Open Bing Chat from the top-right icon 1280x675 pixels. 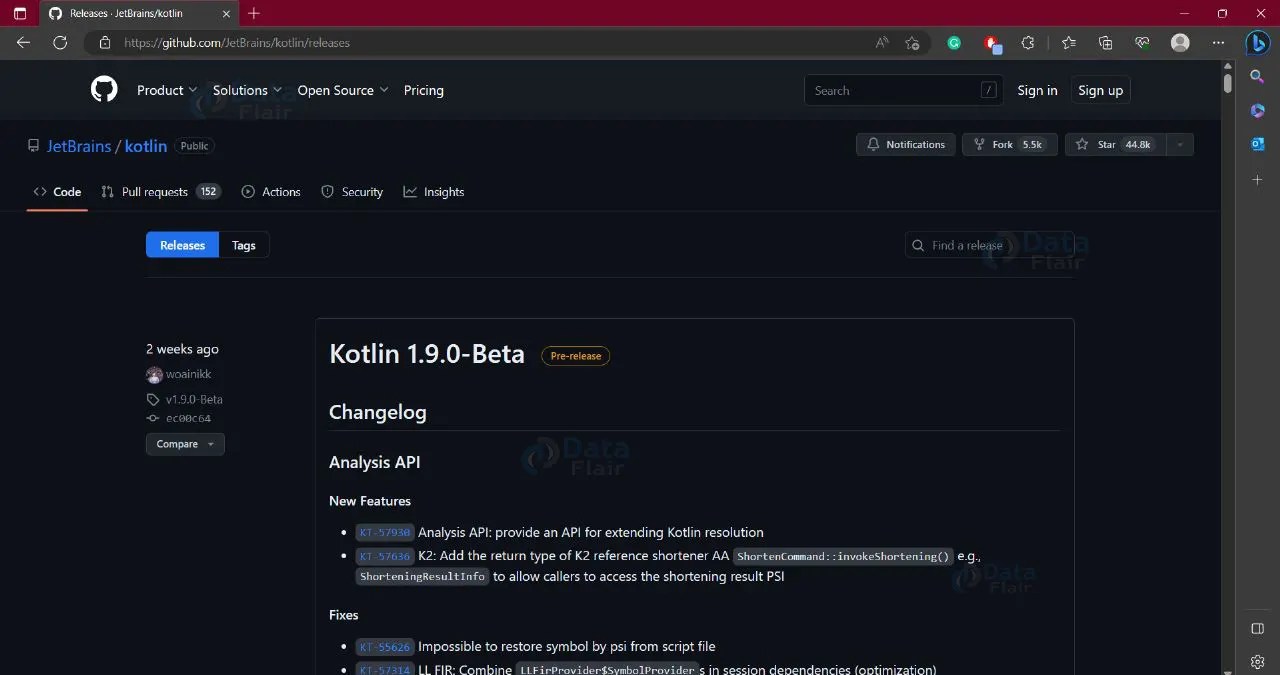pyautogui.click(x=1258, y=42)
